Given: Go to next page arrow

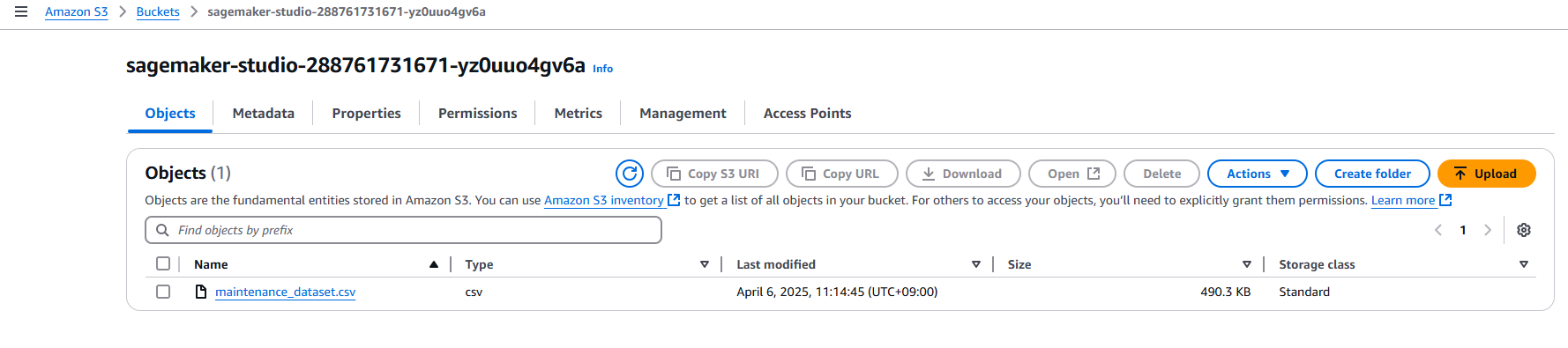Looking at the screenshot, I should pos(1488,230).
